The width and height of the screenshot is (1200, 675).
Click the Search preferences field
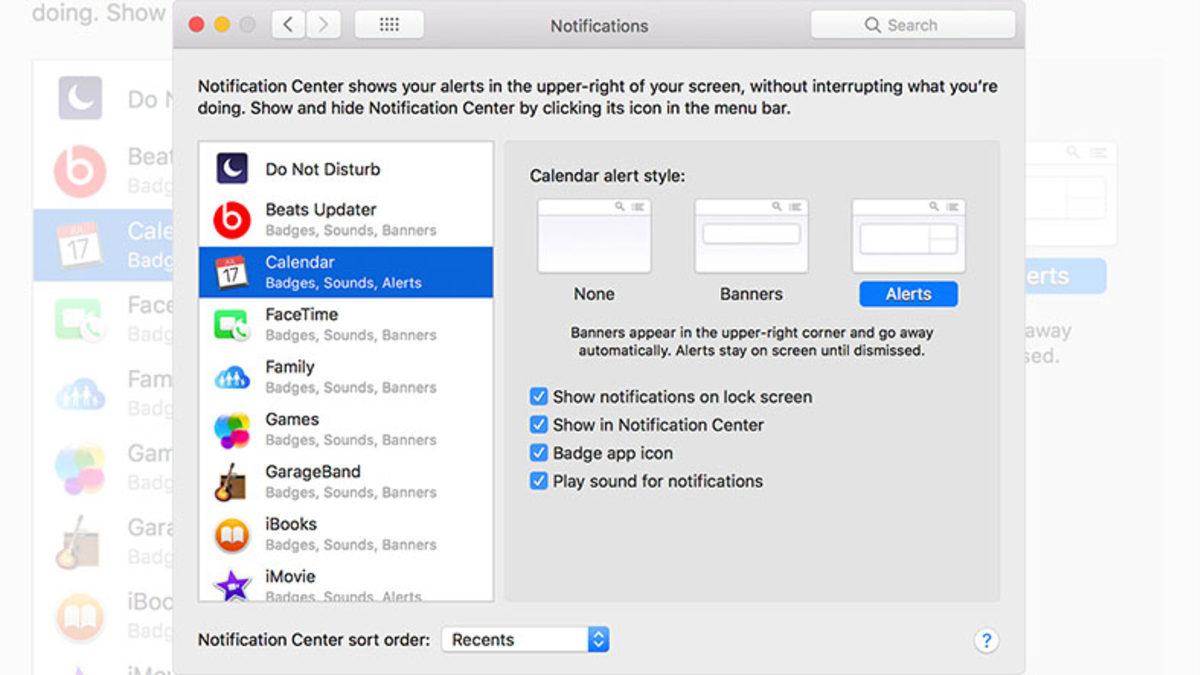[910, 25]
